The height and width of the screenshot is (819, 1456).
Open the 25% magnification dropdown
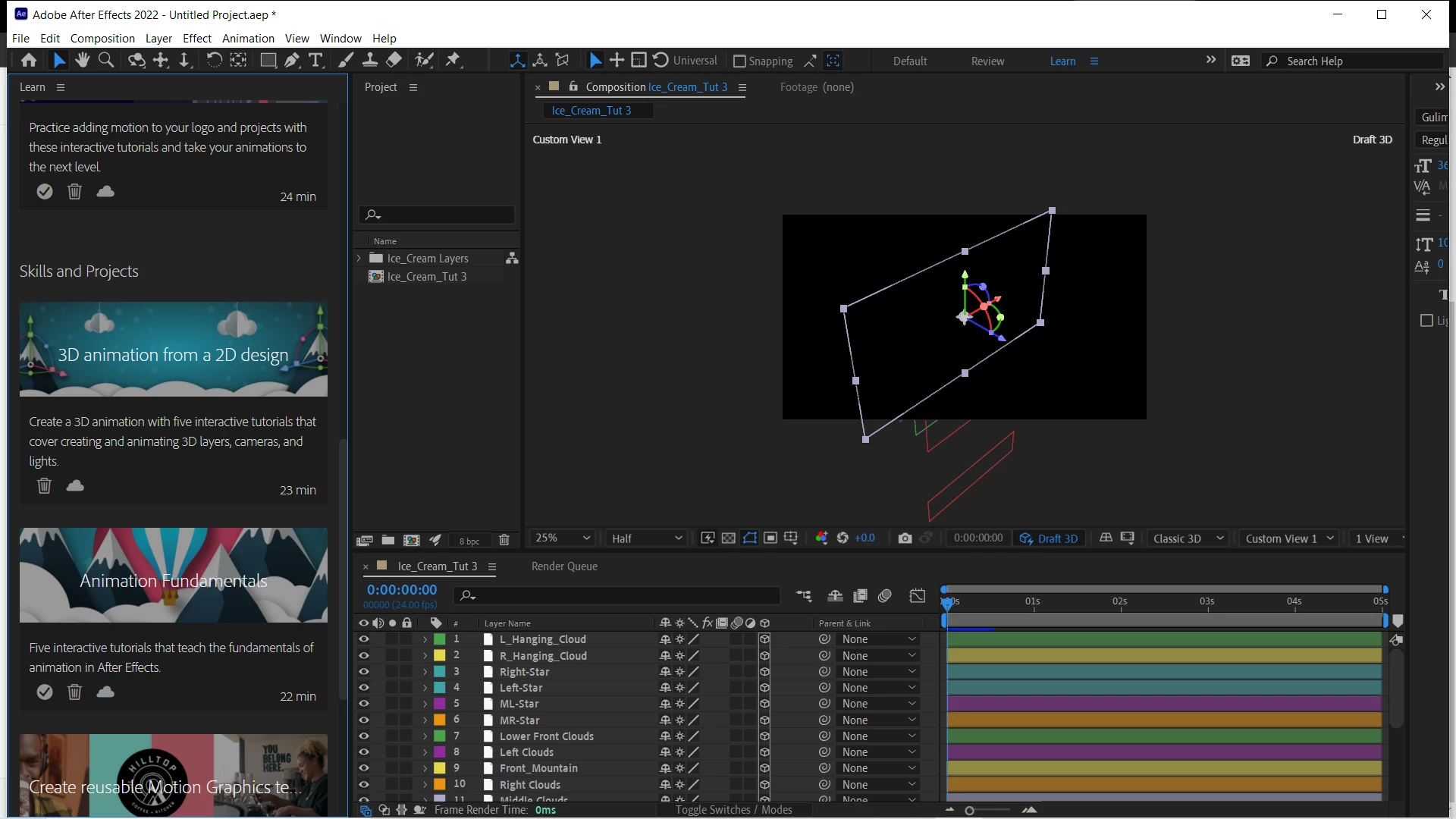563,538
